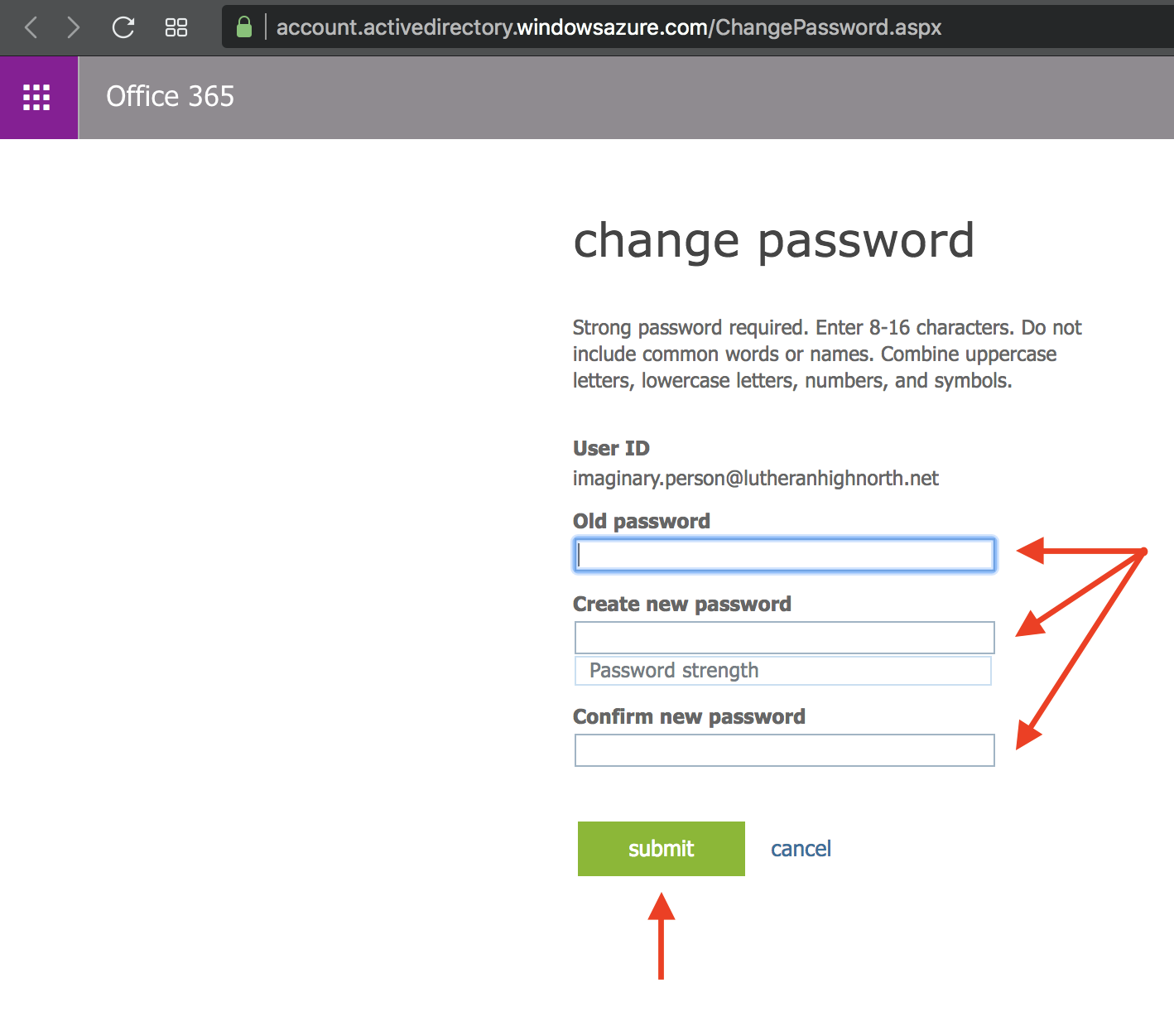Click the imaginary.person email address text

[755, 479]
